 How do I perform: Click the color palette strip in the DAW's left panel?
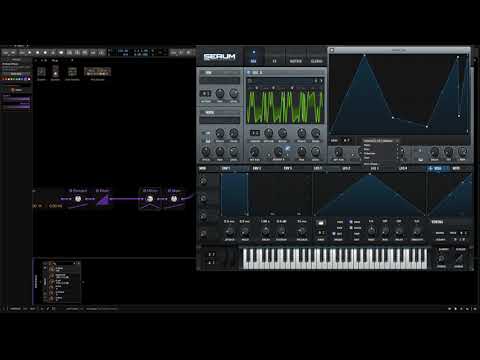pyautogui.click(x=16, y=79)
